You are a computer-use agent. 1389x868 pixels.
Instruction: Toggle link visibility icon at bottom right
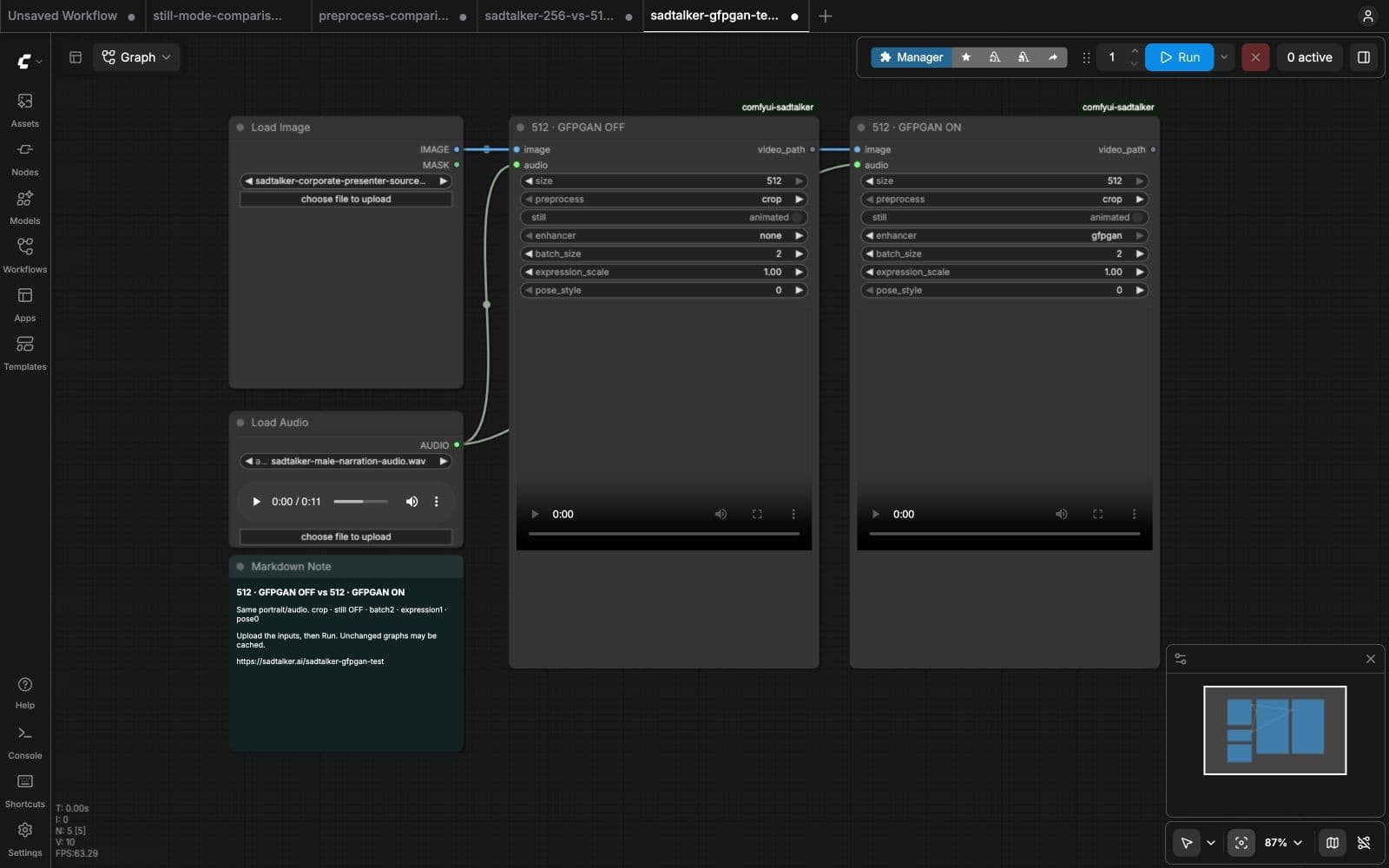[1363, 842]
